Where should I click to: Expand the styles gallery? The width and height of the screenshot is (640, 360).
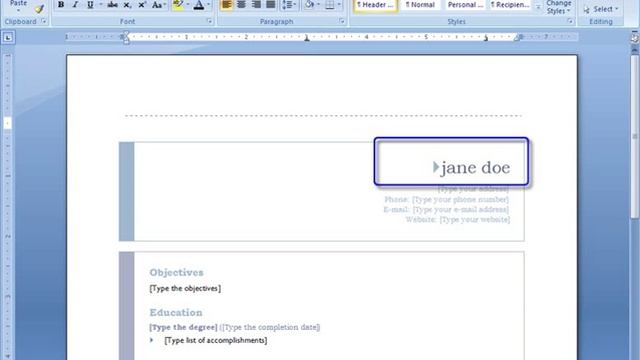(538, 7)
